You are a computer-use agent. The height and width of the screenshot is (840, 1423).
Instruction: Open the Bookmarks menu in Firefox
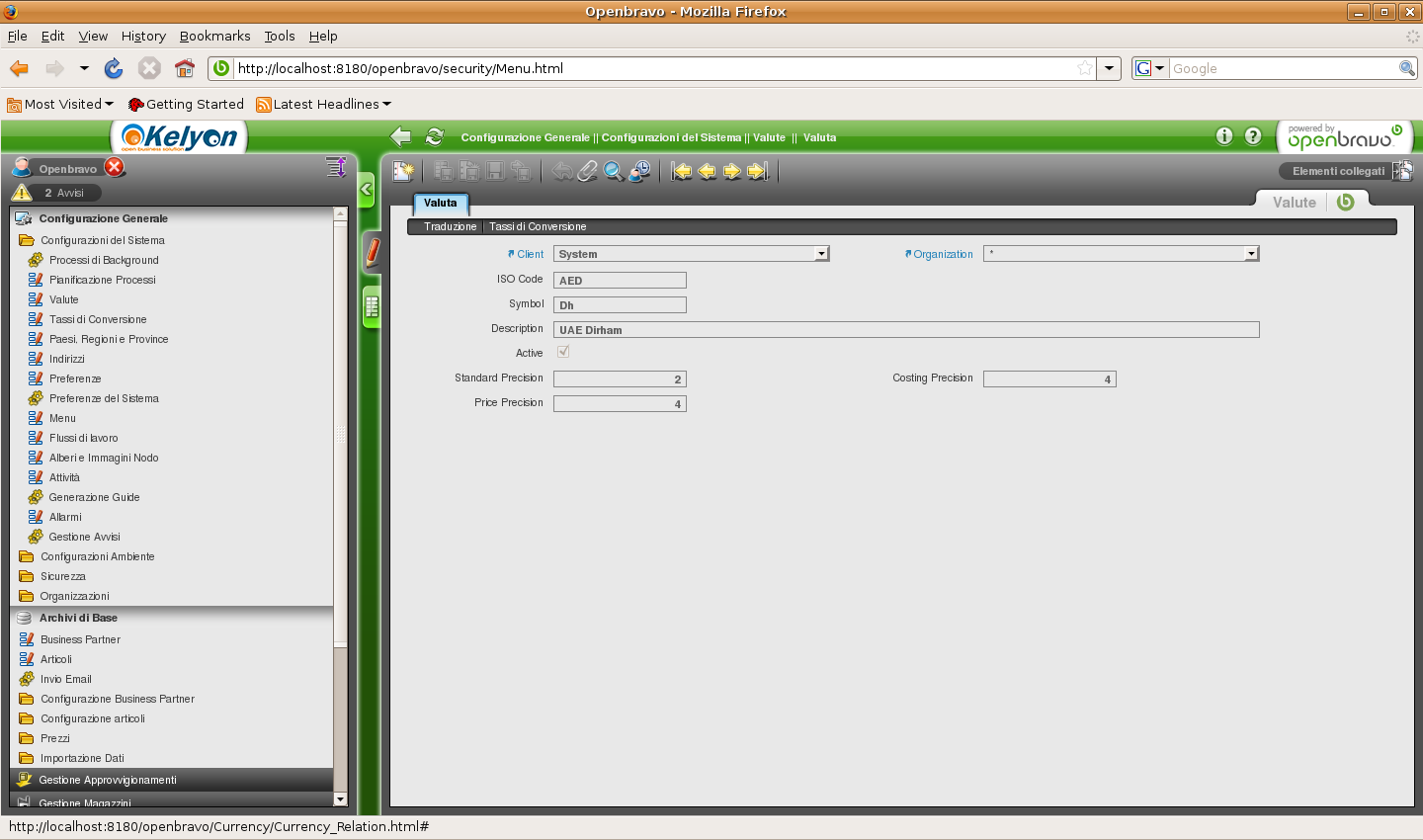pyautogui.click(x=214, y=36)
